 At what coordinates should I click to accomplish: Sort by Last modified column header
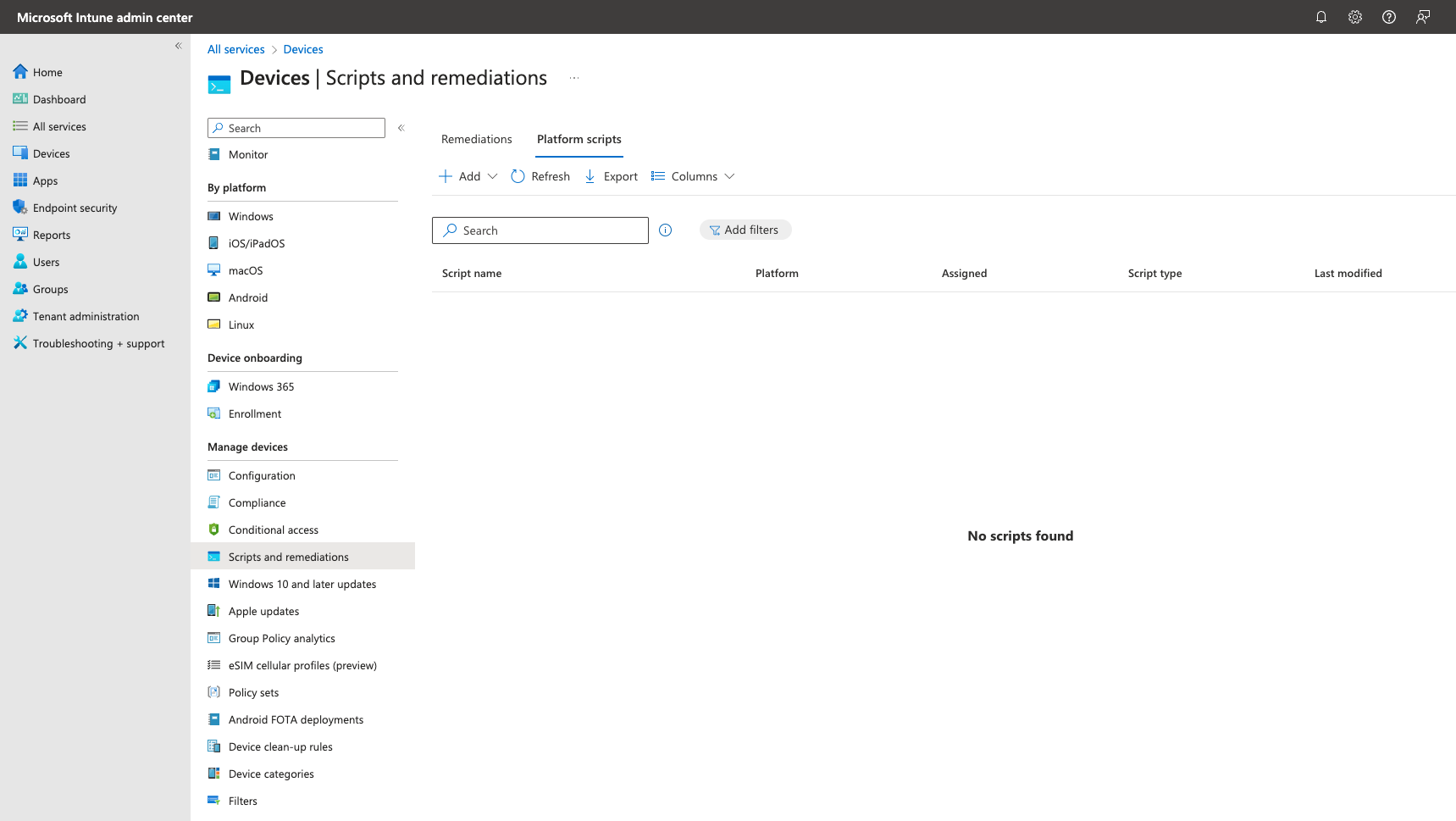click(x=1348, y=273)
